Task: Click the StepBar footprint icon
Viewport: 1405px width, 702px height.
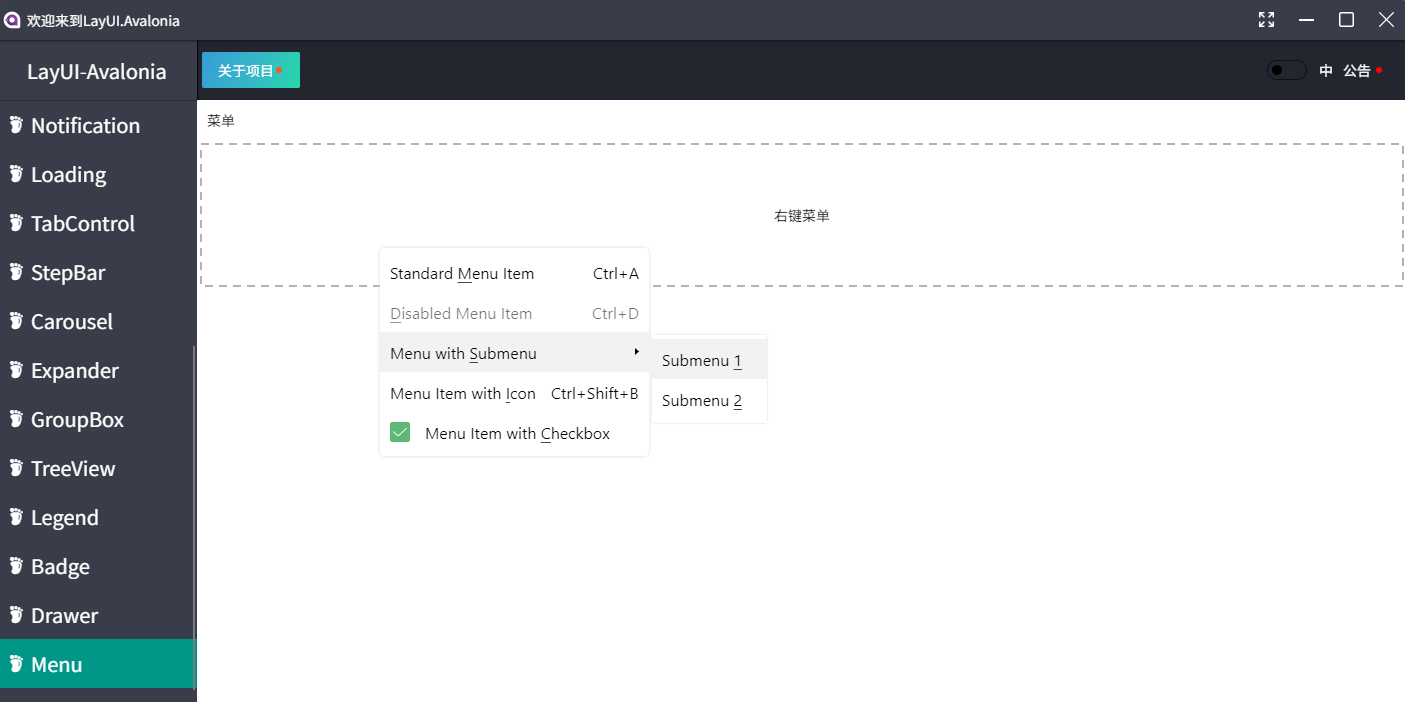Action: (15, 272)
